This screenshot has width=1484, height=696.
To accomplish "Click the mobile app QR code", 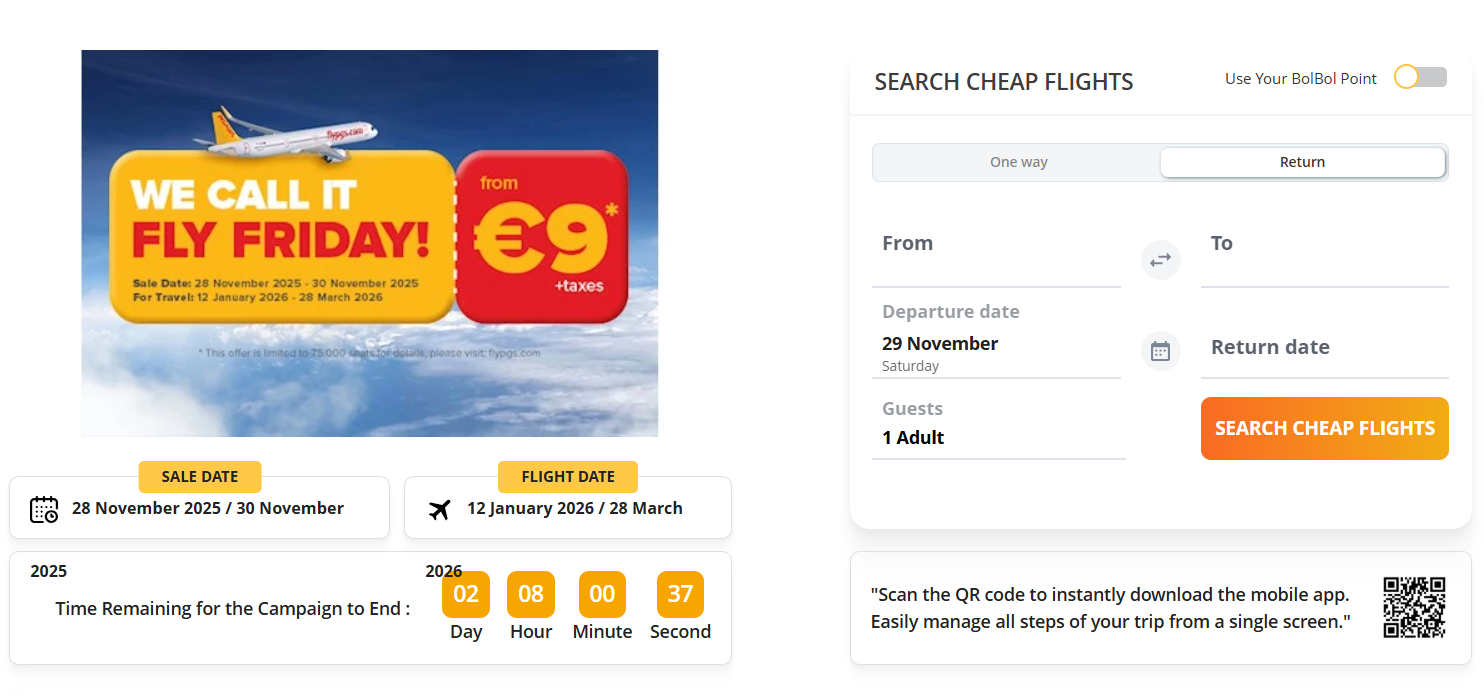I will click(x=1414, y=607).
